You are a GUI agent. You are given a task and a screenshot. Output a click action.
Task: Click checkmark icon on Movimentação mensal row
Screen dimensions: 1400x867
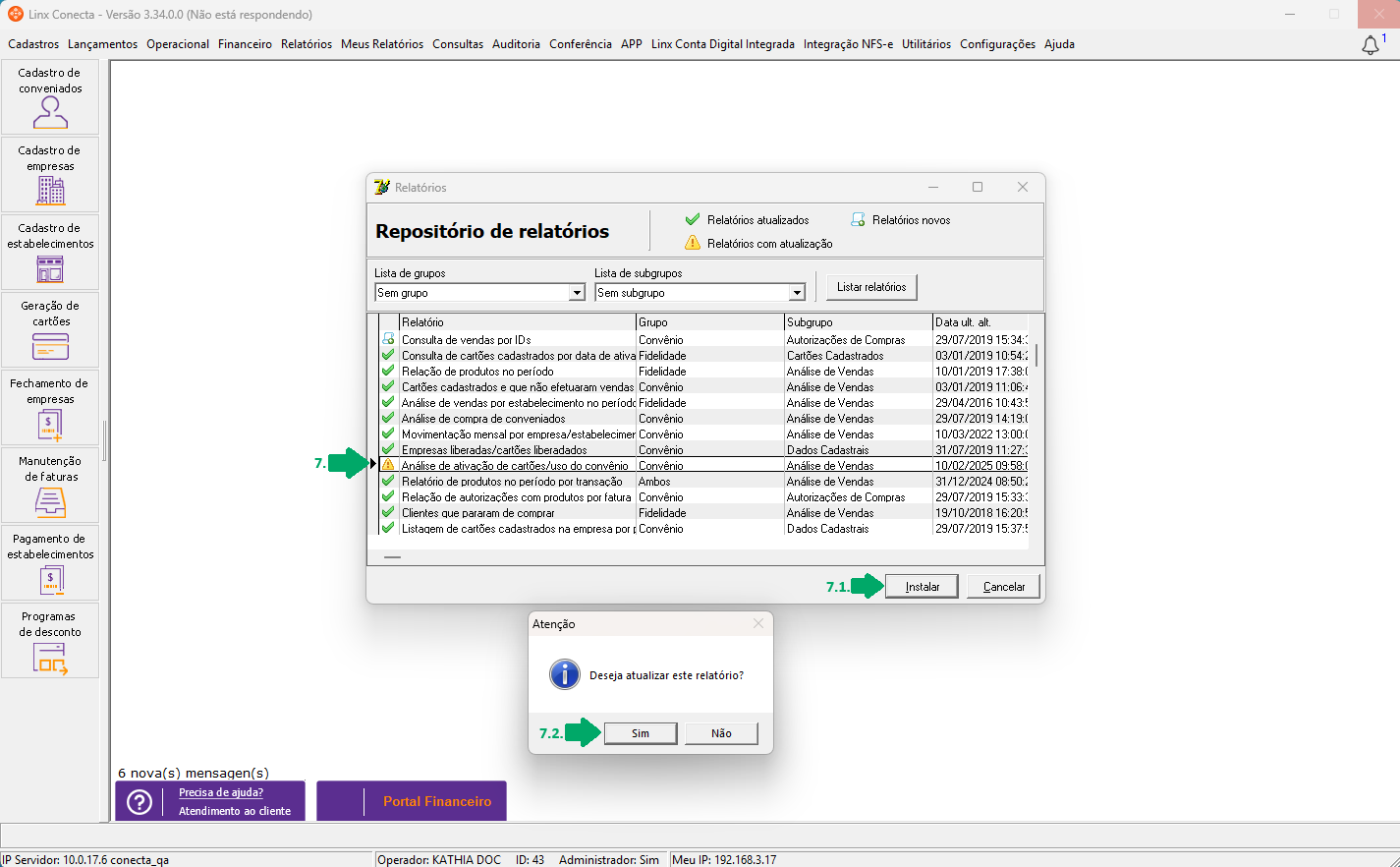(388, 433)
